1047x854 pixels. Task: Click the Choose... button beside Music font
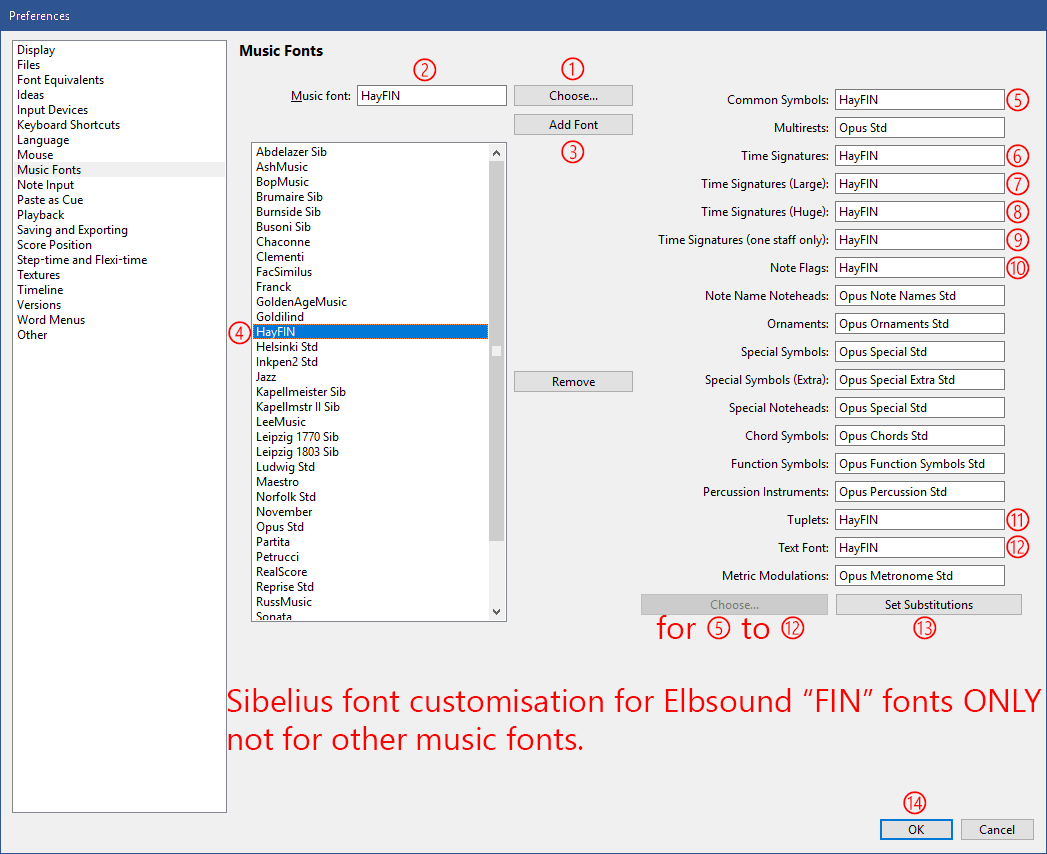573,96
